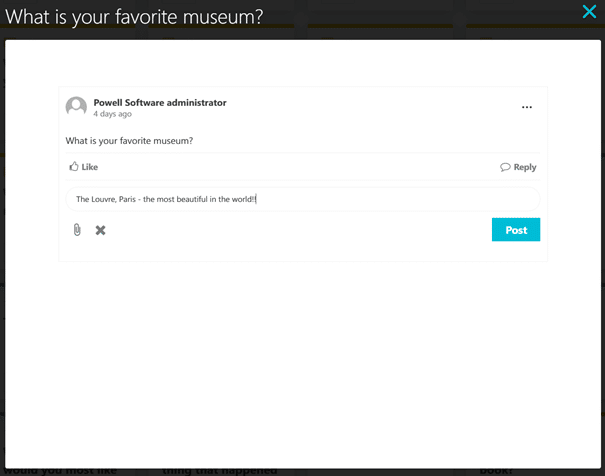Discard the reply with the X icon
The height and width of the screenshot is (476, 605).
(100, 230)
